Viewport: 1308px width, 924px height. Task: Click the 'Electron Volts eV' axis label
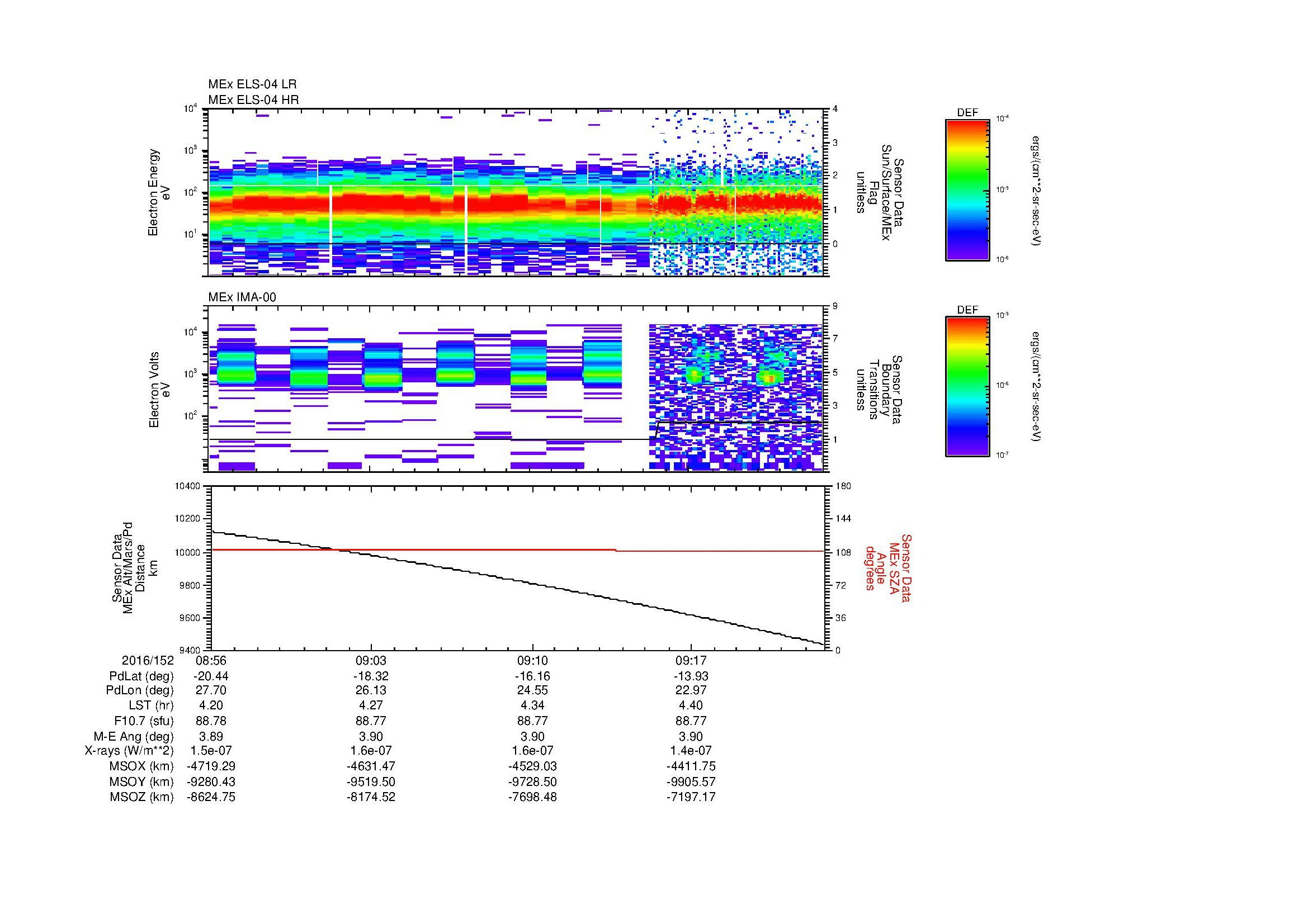coord(159,390)
